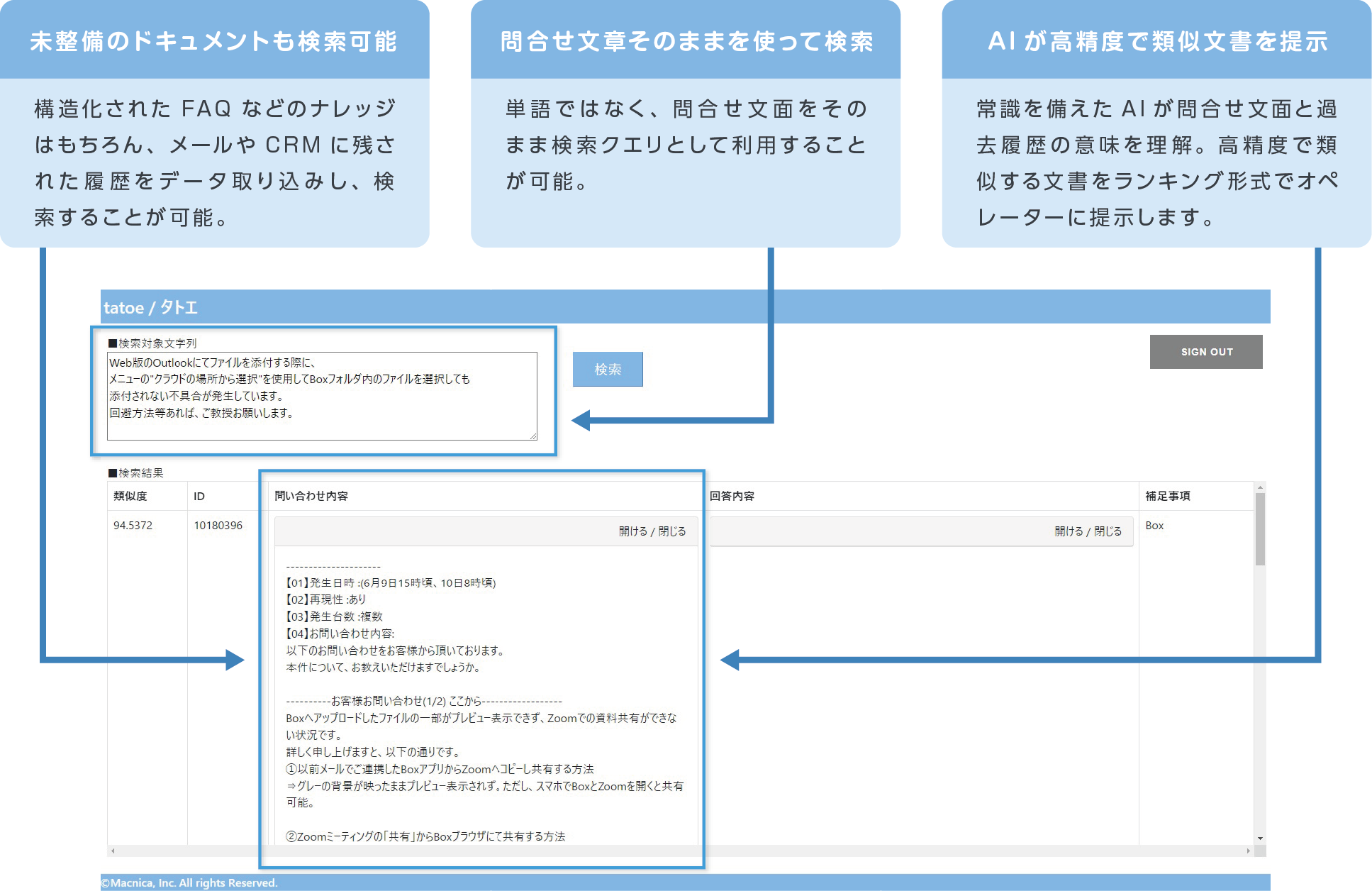The width and height of the screenshot is (1372, 891).
Task: Click the heading 問合せ文章そのままを使って検索
Action: (x=686, y=41)
